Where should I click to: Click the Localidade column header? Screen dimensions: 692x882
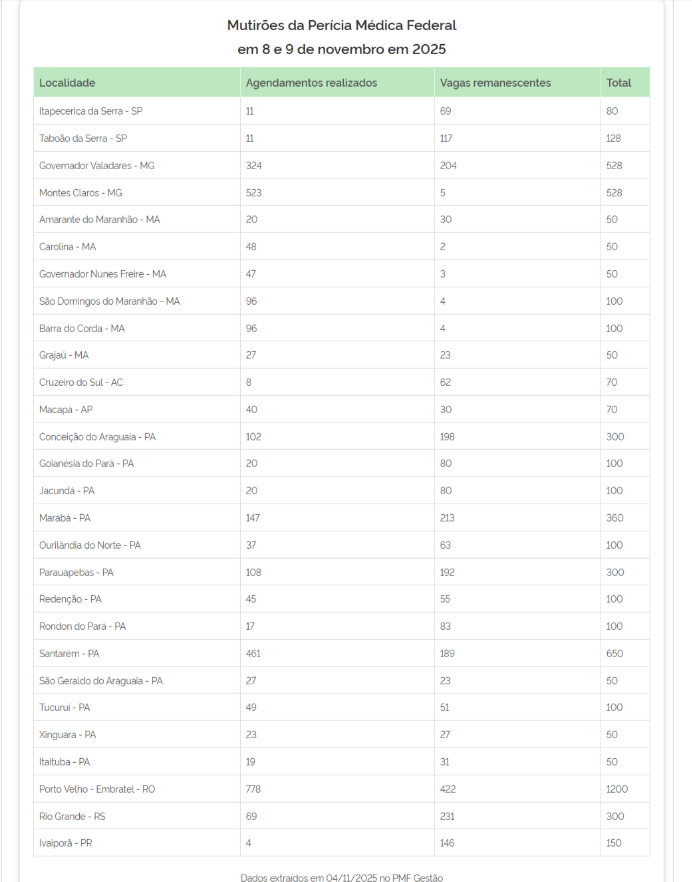[x=67, y=82]
